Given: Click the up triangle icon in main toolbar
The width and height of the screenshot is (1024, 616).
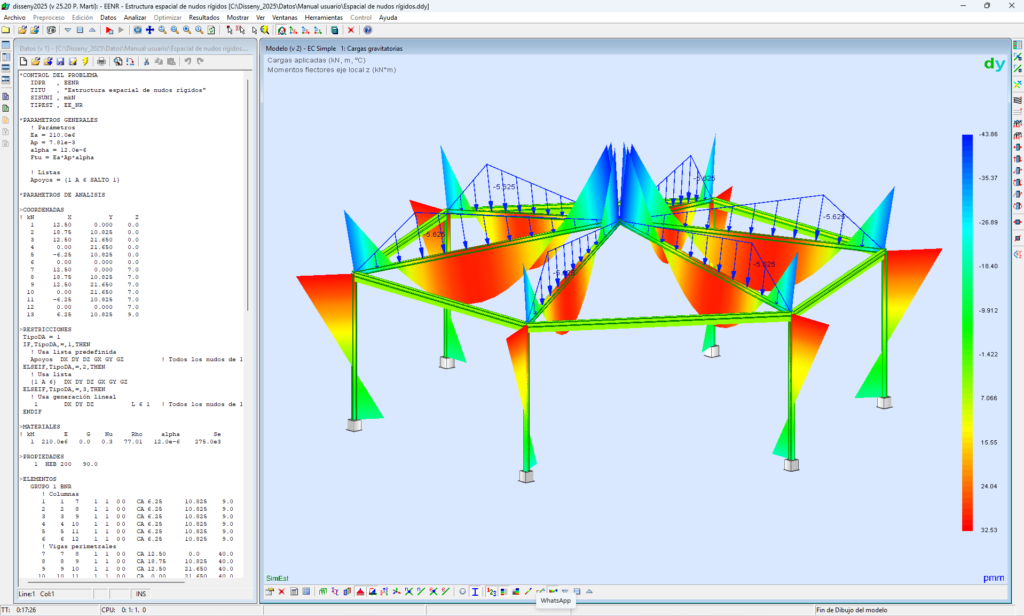Looking at the screenshot, I should [92, 30].
